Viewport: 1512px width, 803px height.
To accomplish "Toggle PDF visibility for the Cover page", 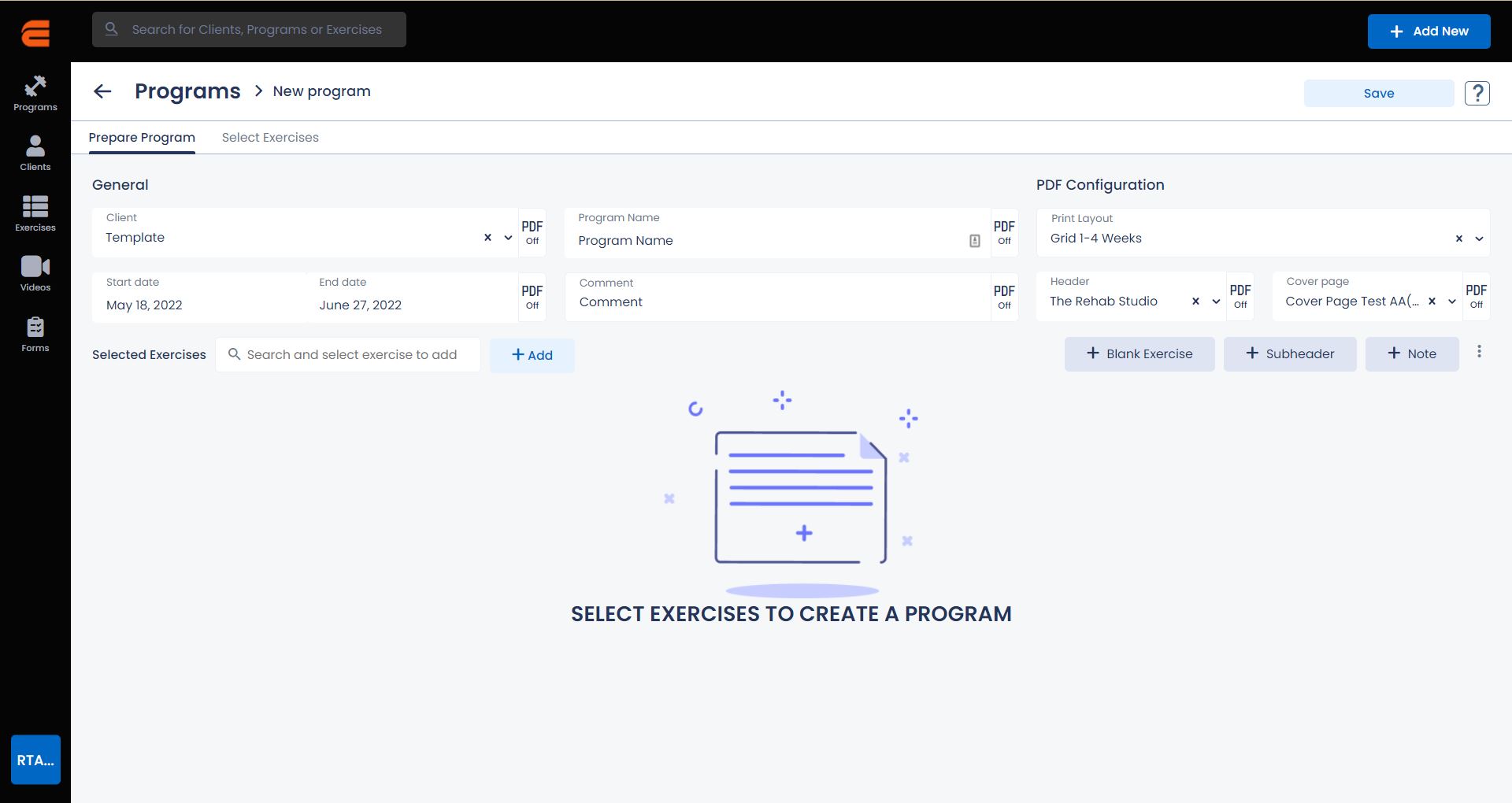I will click(x=1476, y=296).
